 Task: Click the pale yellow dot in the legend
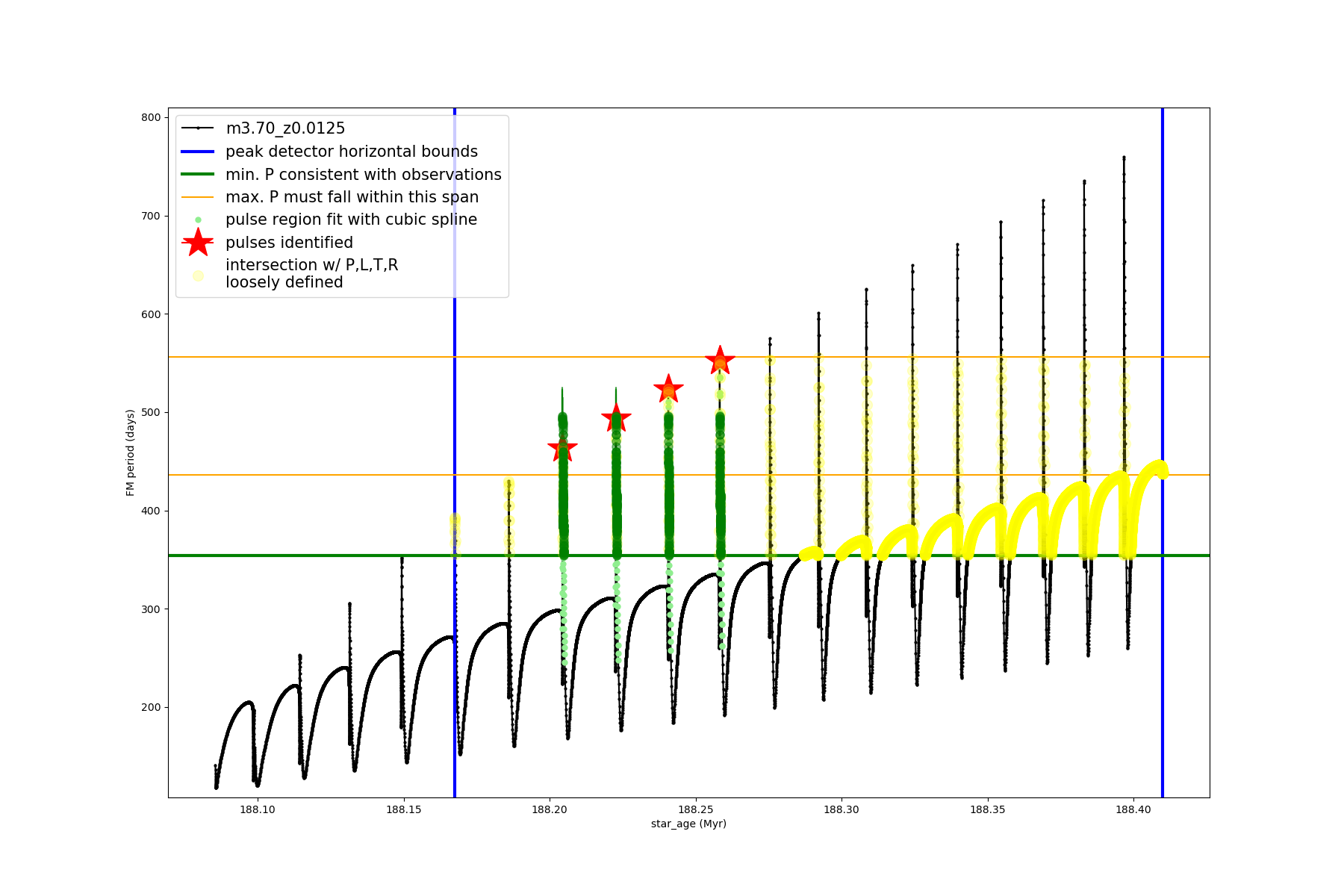(x=198, y=276)
